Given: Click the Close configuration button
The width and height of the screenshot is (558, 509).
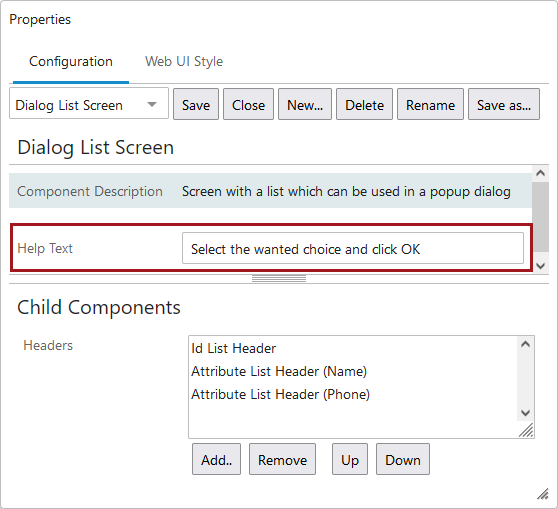Looking at the screenshot, I should point(248,104).
